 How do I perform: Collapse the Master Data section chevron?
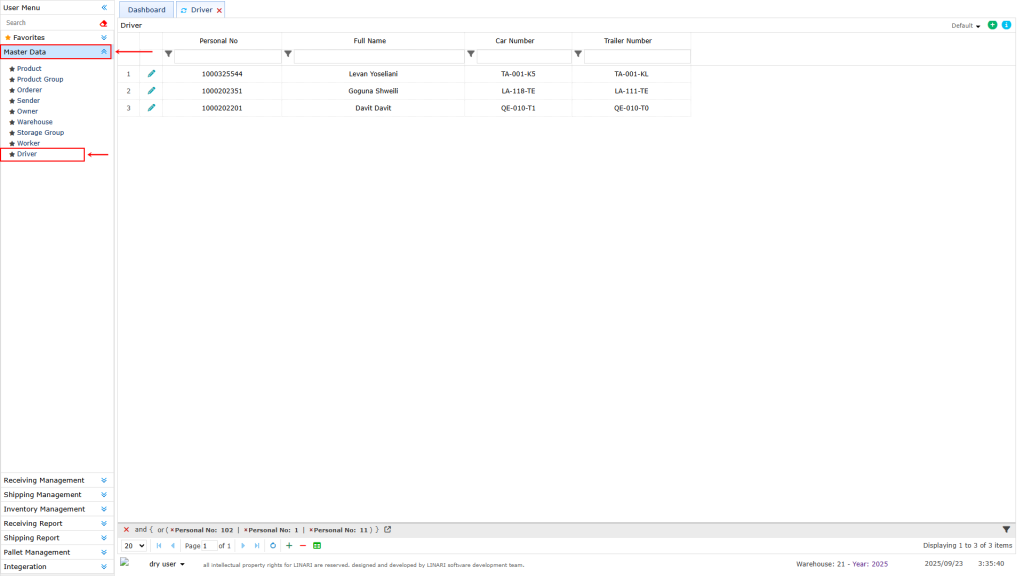104,51
